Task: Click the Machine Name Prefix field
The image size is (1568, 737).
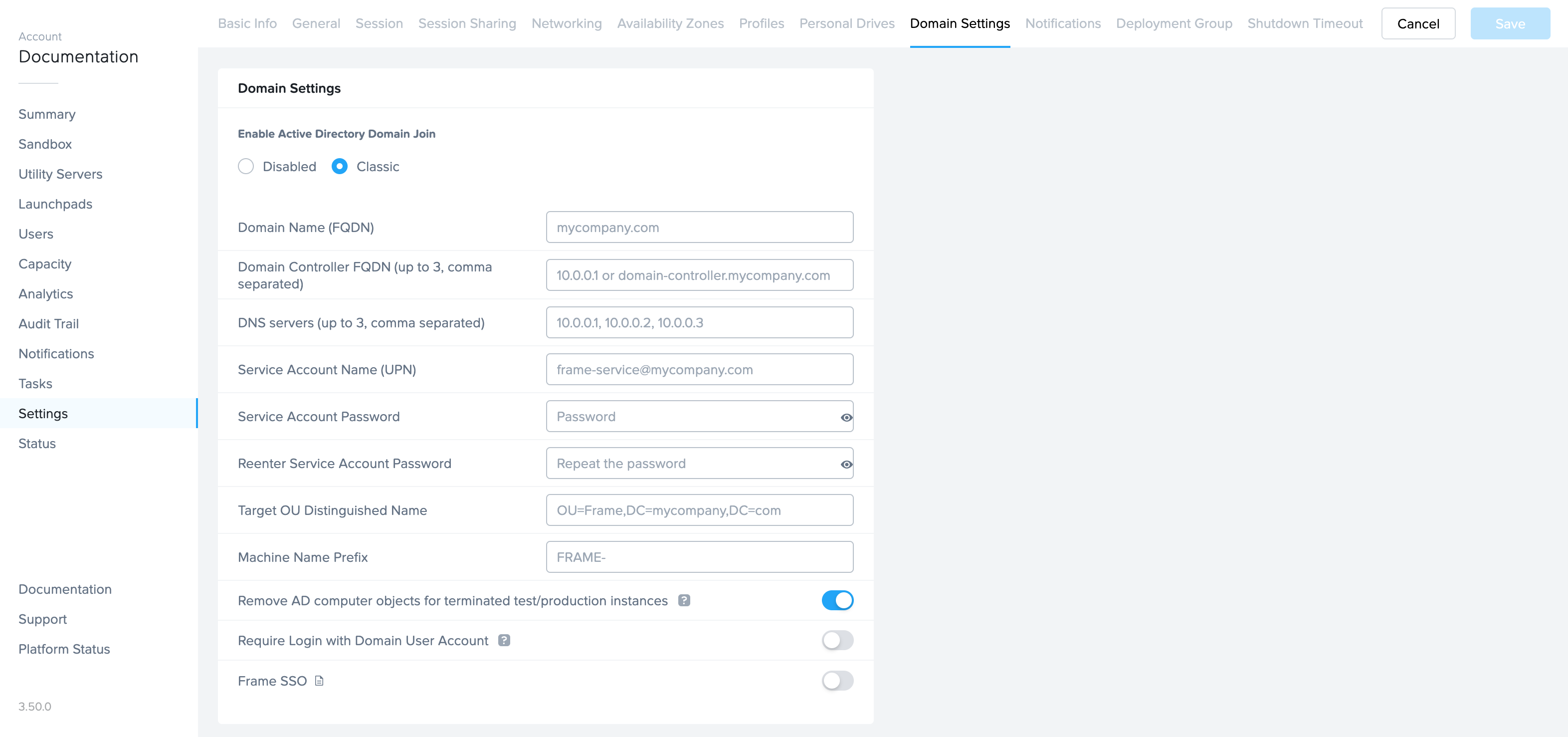Action: pos(699,557)
